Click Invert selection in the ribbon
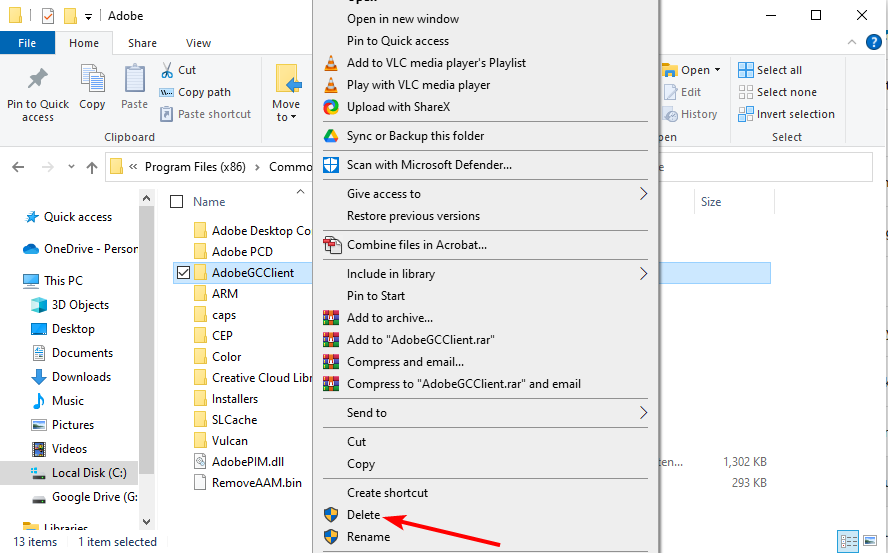 tap(786, 114)
